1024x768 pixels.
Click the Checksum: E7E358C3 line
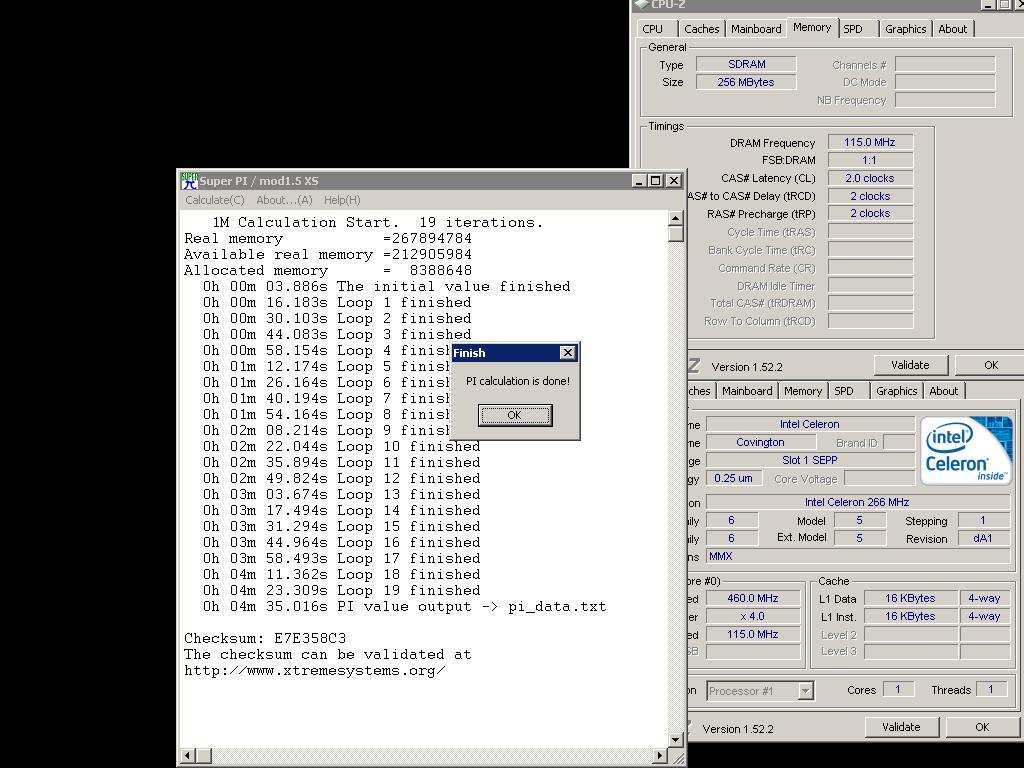(265, 638)
